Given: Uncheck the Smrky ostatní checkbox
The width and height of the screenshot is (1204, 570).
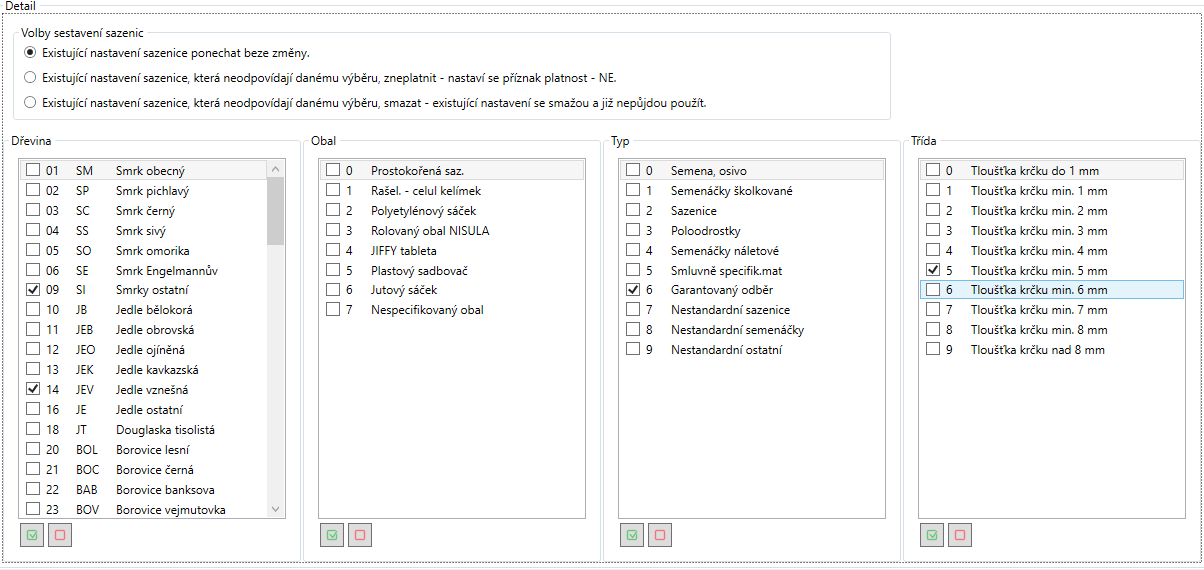Looking at the screenshot, I should [x=33, y=290].
